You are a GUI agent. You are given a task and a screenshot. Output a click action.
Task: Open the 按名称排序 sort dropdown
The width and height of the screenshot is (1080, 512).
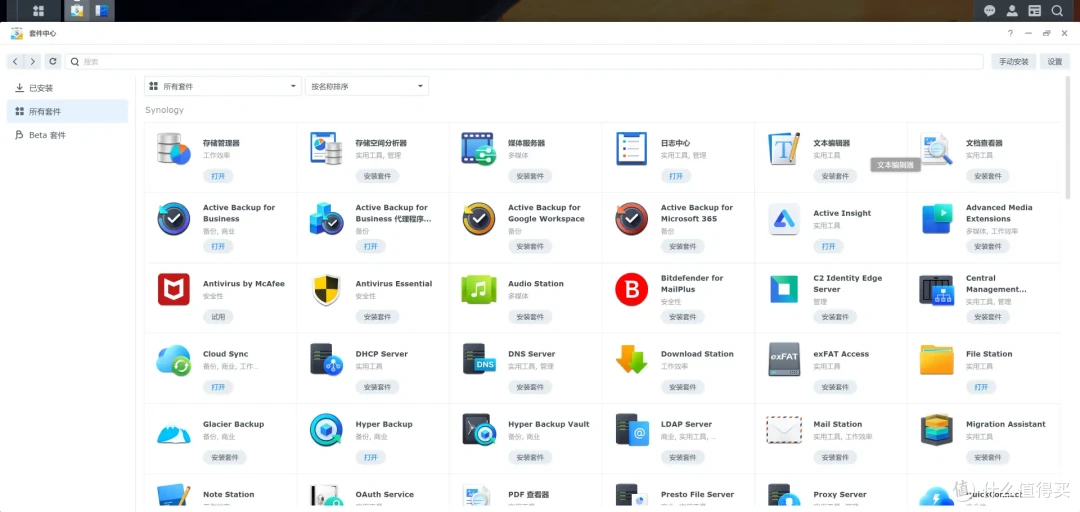pyautogui.click(x=367, y=86)
